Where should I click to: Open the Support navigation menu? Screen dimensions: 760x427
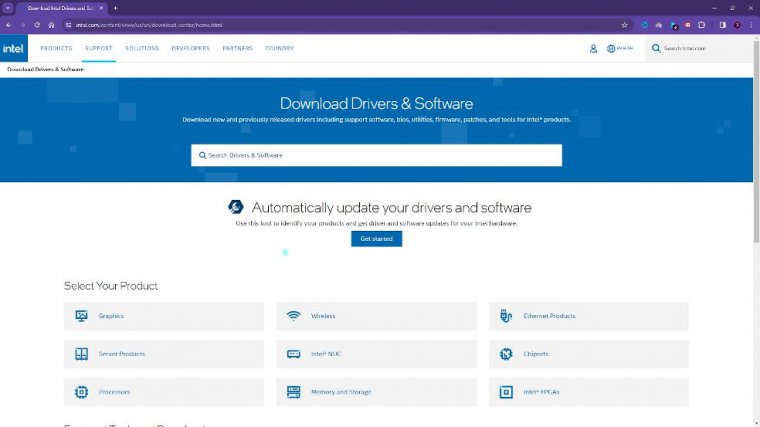click(x=98, y=48)
